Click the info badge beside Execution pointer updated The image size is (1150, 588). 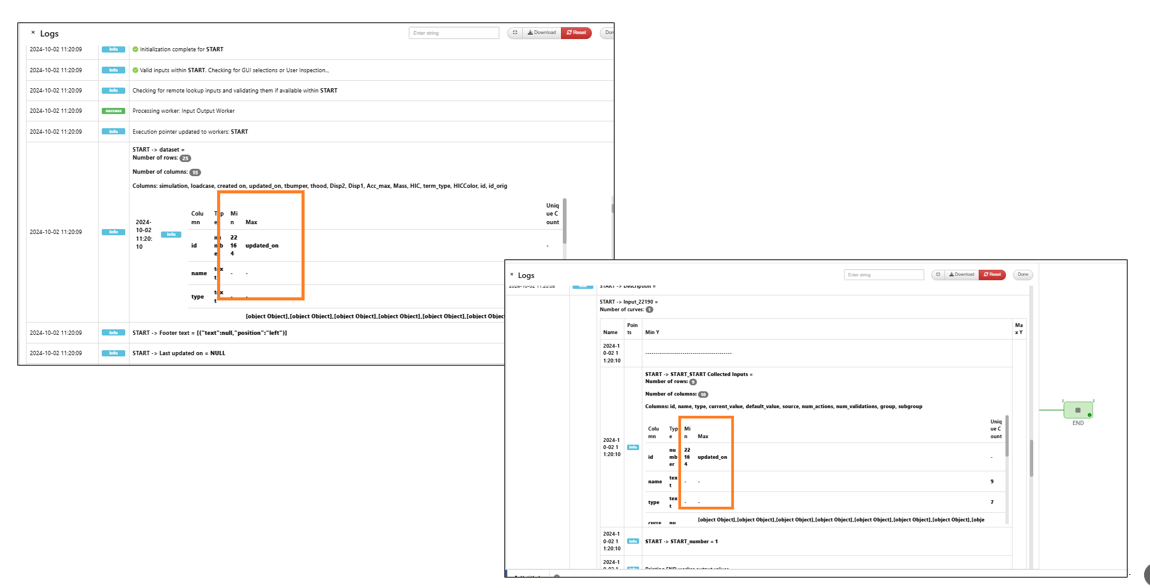click(x=113, y=132)
